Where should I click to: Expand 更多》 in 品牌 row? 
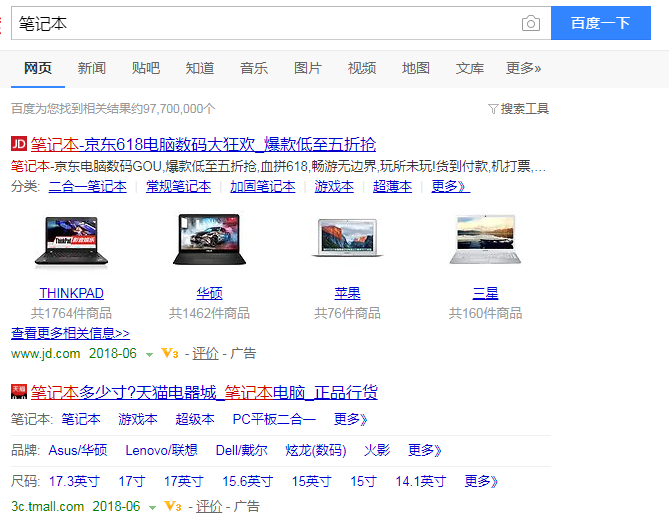coord(425,450)
